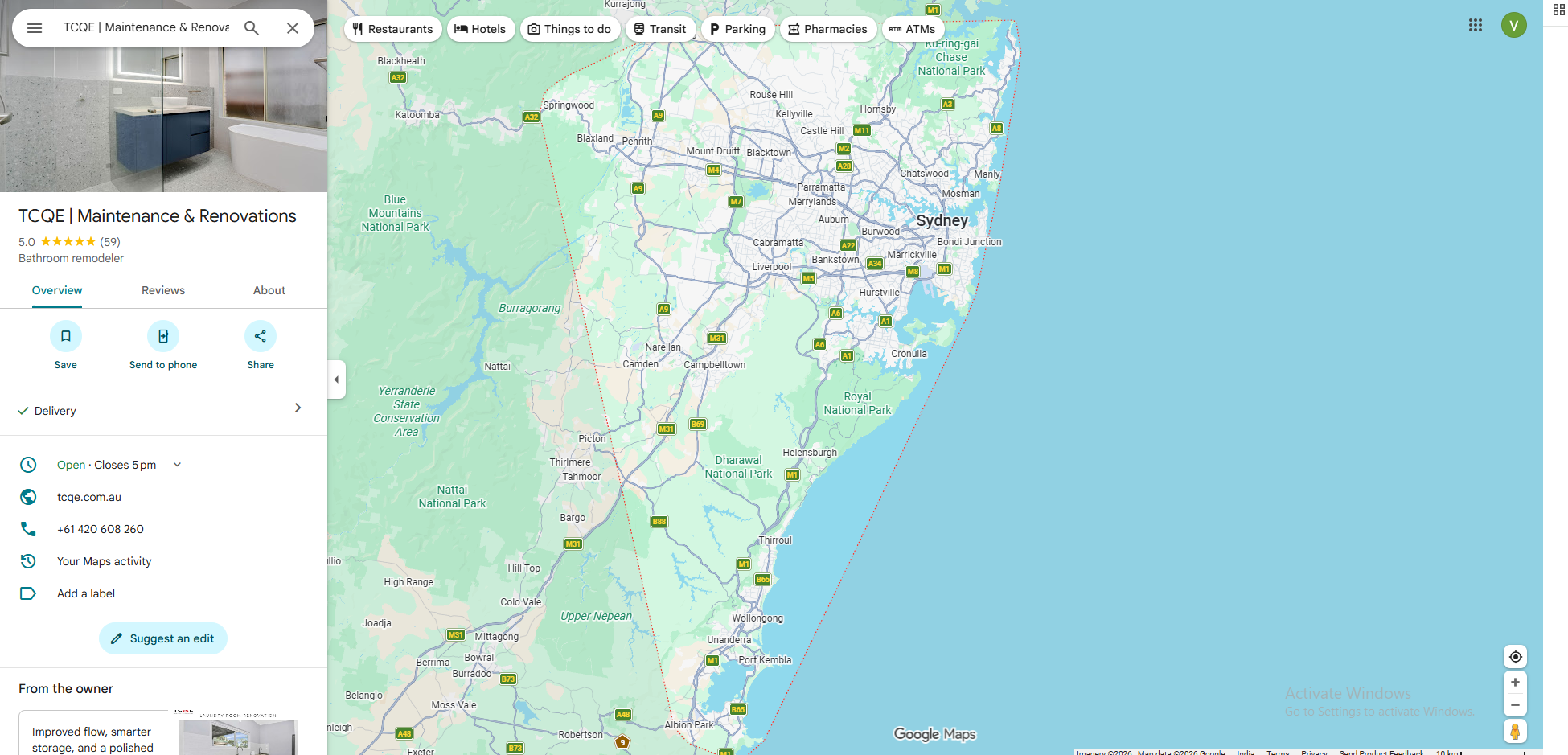Image resolution: width=1568 pixels, height=755 pixels.
Task: Zoom out the map with minus
Action: coord(1515,705)
